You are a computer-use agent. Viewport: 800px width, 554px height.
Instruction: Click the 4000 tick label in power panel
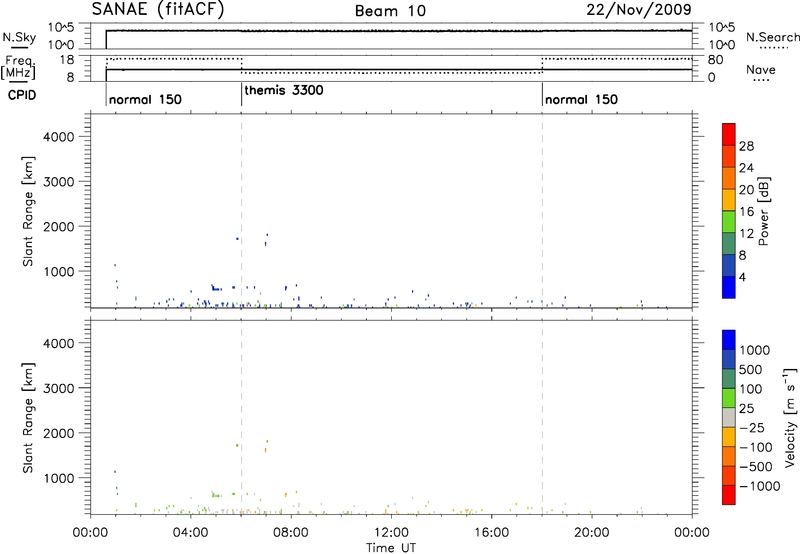pyautogui.click(x=59, y=137)
